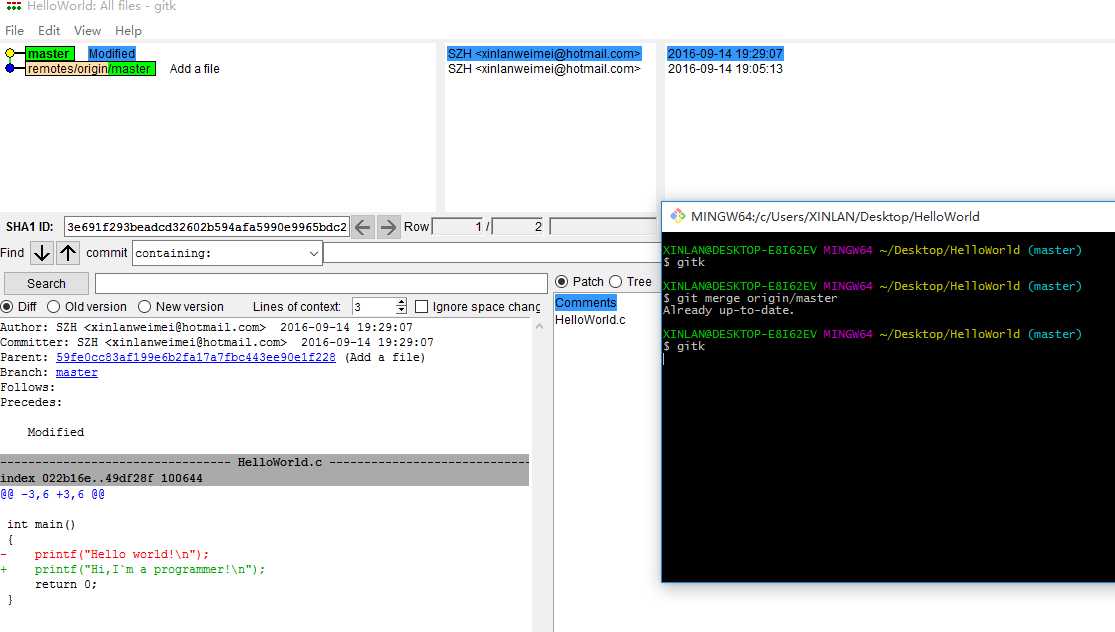Click the HelloWorld.c diff header bar

(265, 462)
